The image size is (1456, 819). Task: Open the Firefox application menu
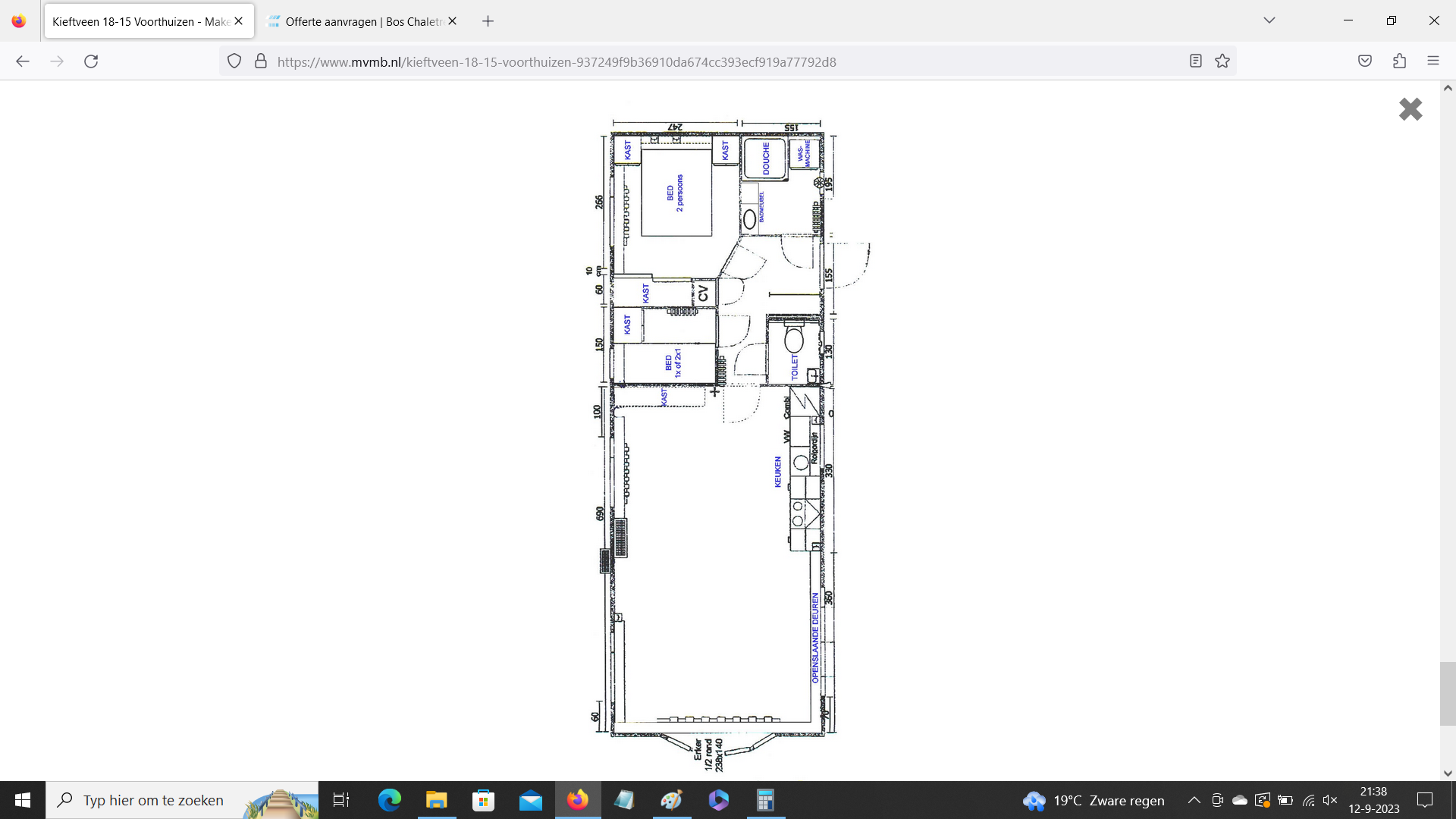[x=1432, y=61]
